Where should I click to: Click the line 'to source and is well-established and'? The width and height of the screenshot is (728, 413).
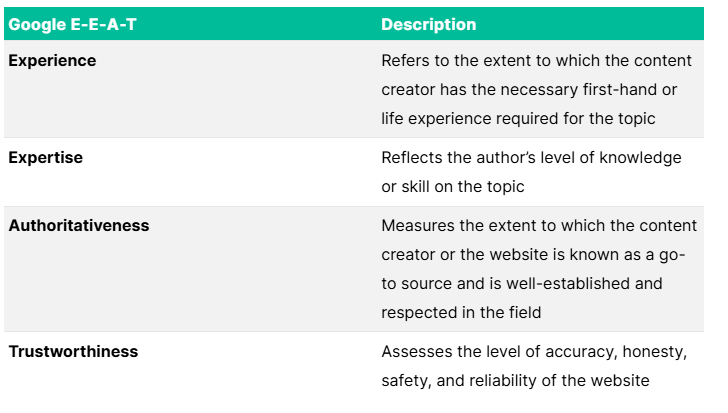tap(522, 284)
